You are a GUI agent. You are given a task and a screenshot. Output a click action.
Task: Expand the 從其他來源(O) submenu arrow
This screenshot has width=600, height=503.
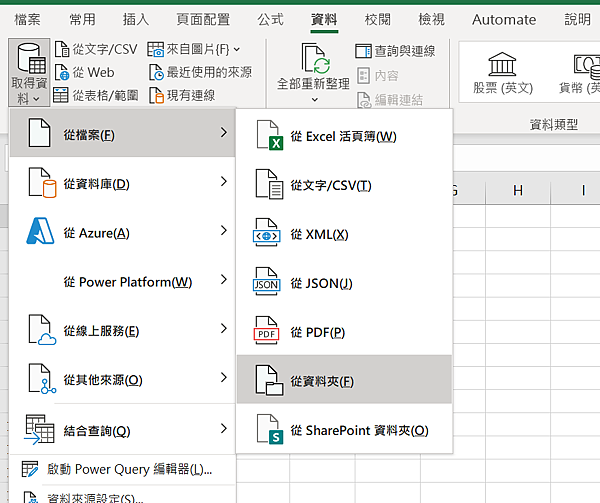tap(224, 377)
